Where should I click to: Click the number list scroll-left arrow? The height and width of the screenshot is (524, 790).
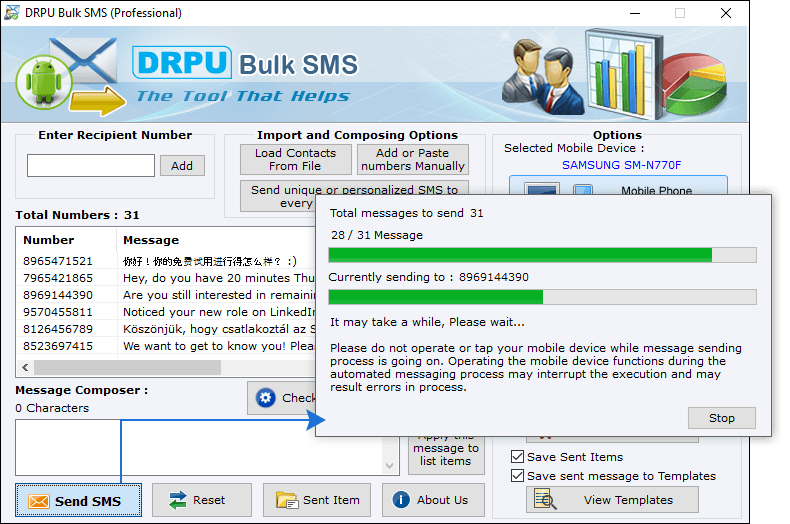point(25,367)
